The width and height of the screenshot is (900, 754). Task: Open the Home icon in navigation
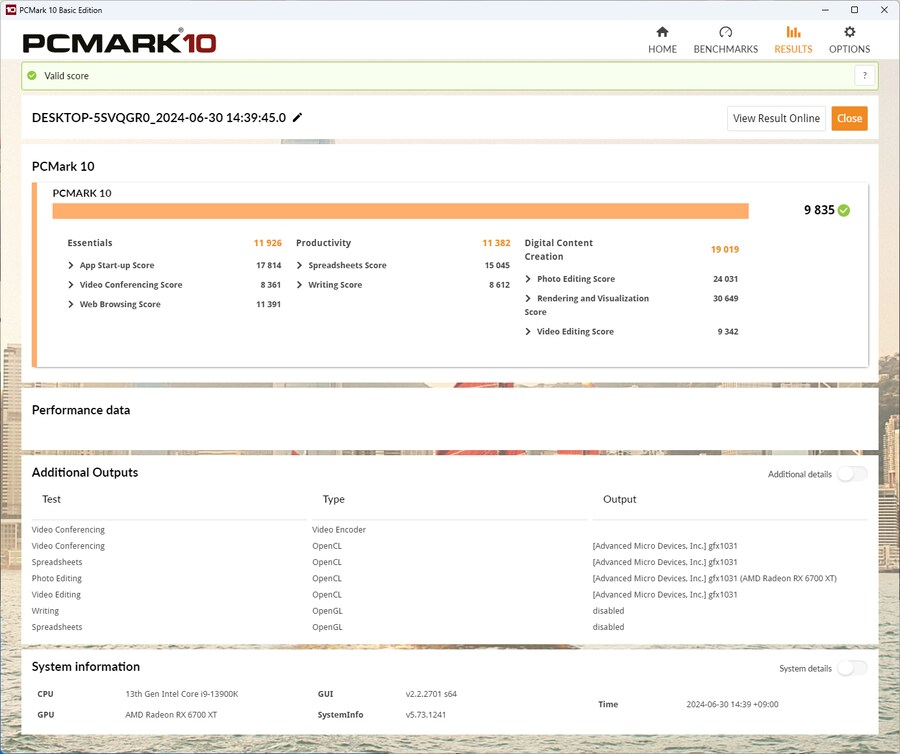662,33
